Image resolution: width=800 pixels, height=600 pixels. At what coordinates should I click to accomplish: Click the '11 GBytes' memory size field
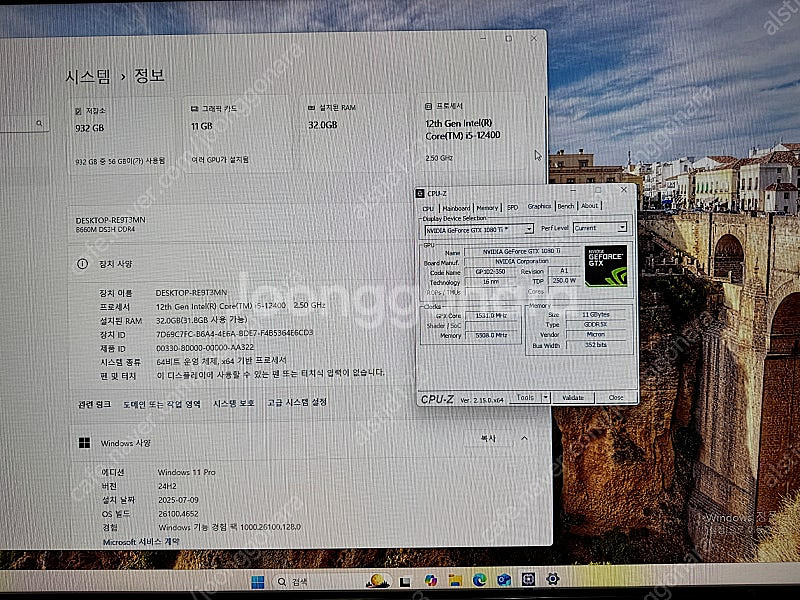[595, 315]
